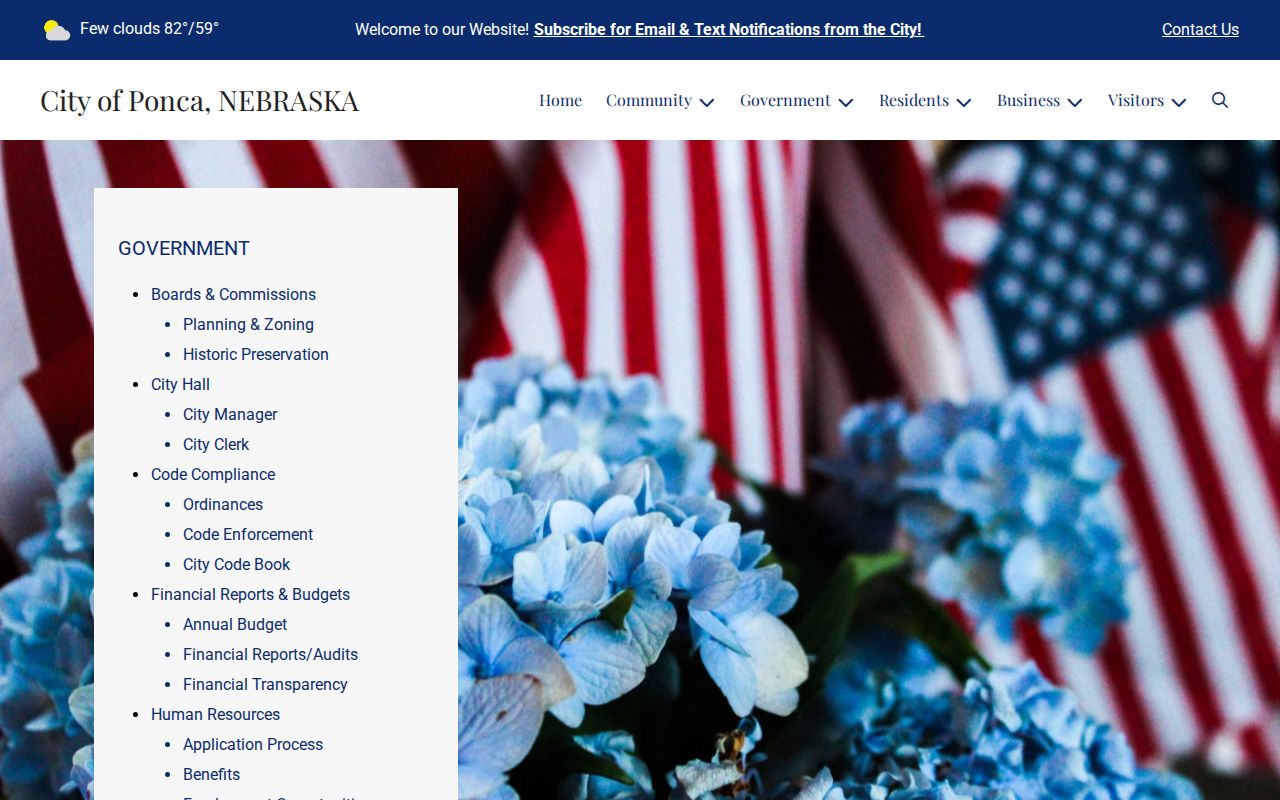The width and height of the screenshot is (1280, 800).
Task: Open the Community menu item
Action: [x=649, y=100]
